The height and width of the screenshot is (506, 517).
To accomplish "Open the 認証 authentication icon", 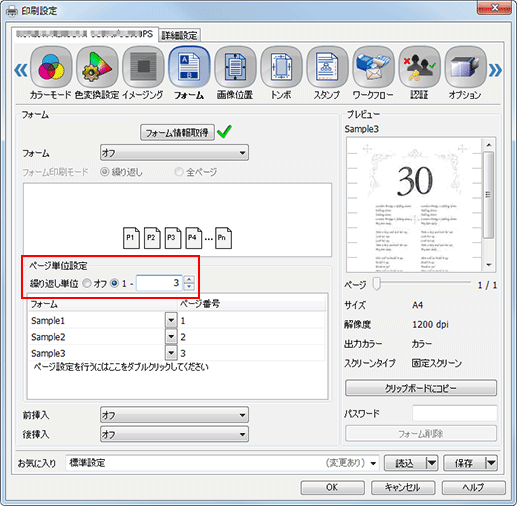I will [419, 67].
